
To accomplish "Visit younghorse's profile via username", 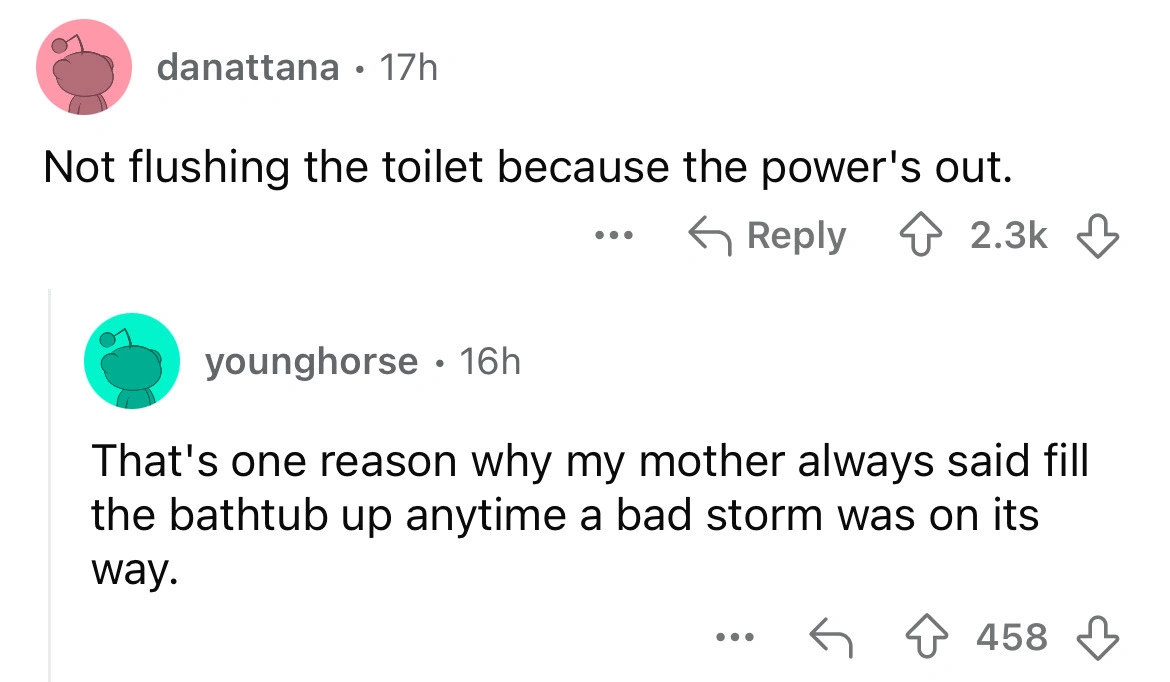I will point(311,361).
